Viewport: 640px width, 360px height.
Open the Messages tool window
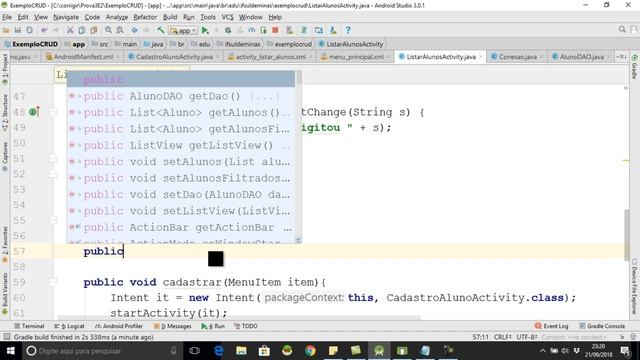(173, 326)
